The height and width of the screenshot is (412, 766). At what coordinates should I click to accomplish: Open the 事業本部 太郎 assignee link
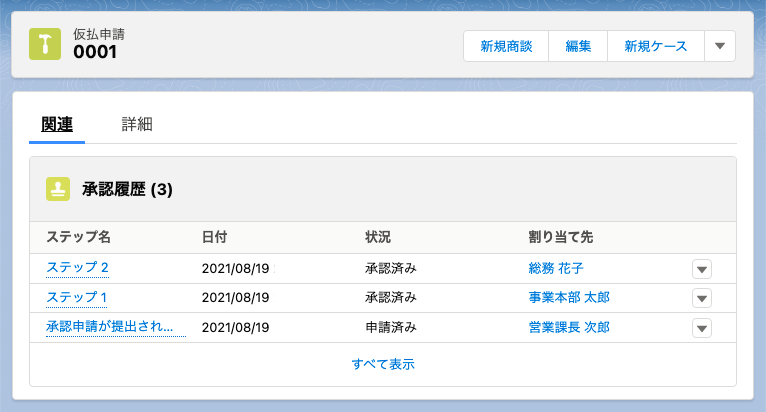(x=569, y=297)
